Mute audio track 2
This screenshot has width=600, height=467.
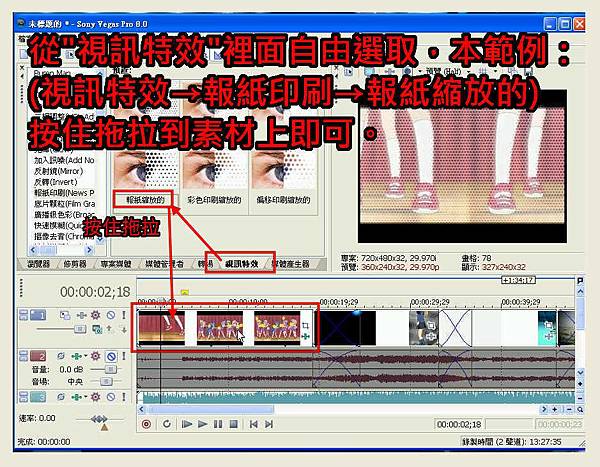click(x=111, y=356)
